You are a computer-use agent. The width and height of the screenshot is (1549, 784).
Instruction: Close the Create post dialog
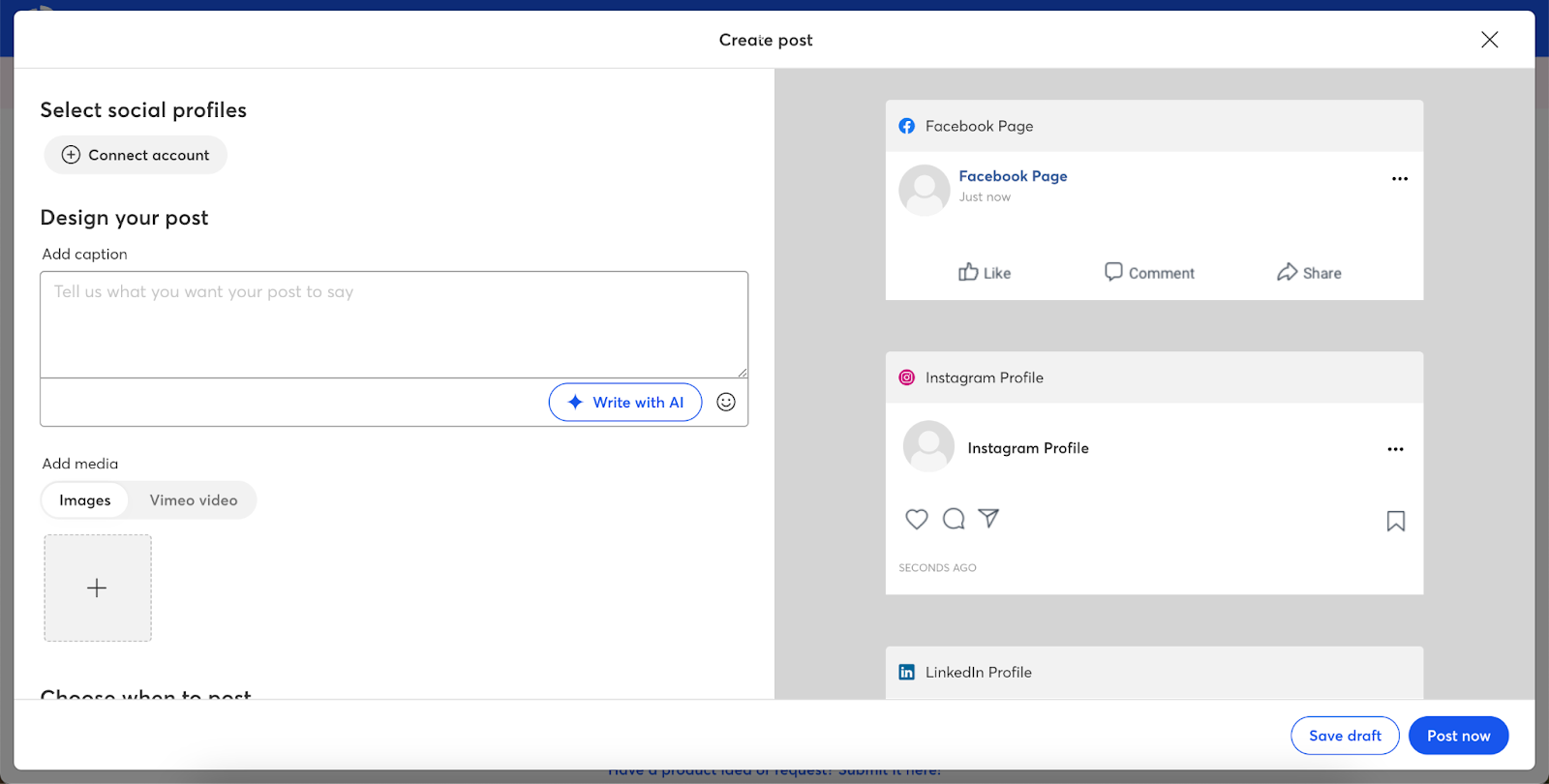tap(1489, 40)
